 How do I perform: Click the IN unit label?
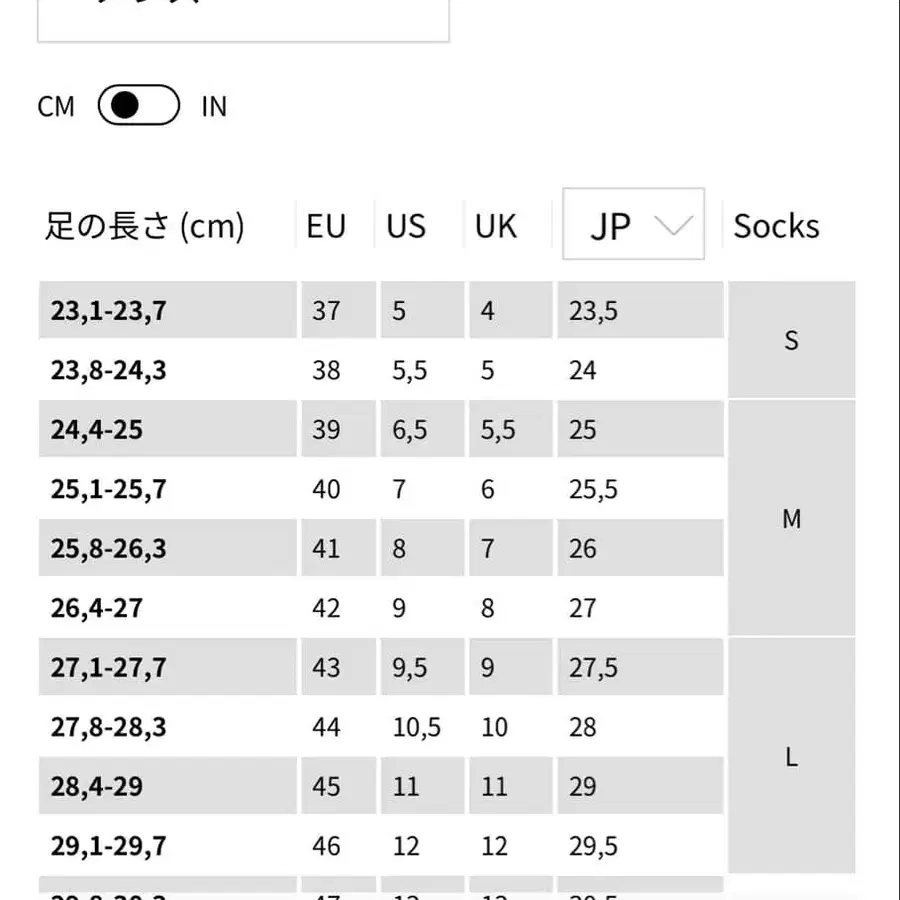214,107
